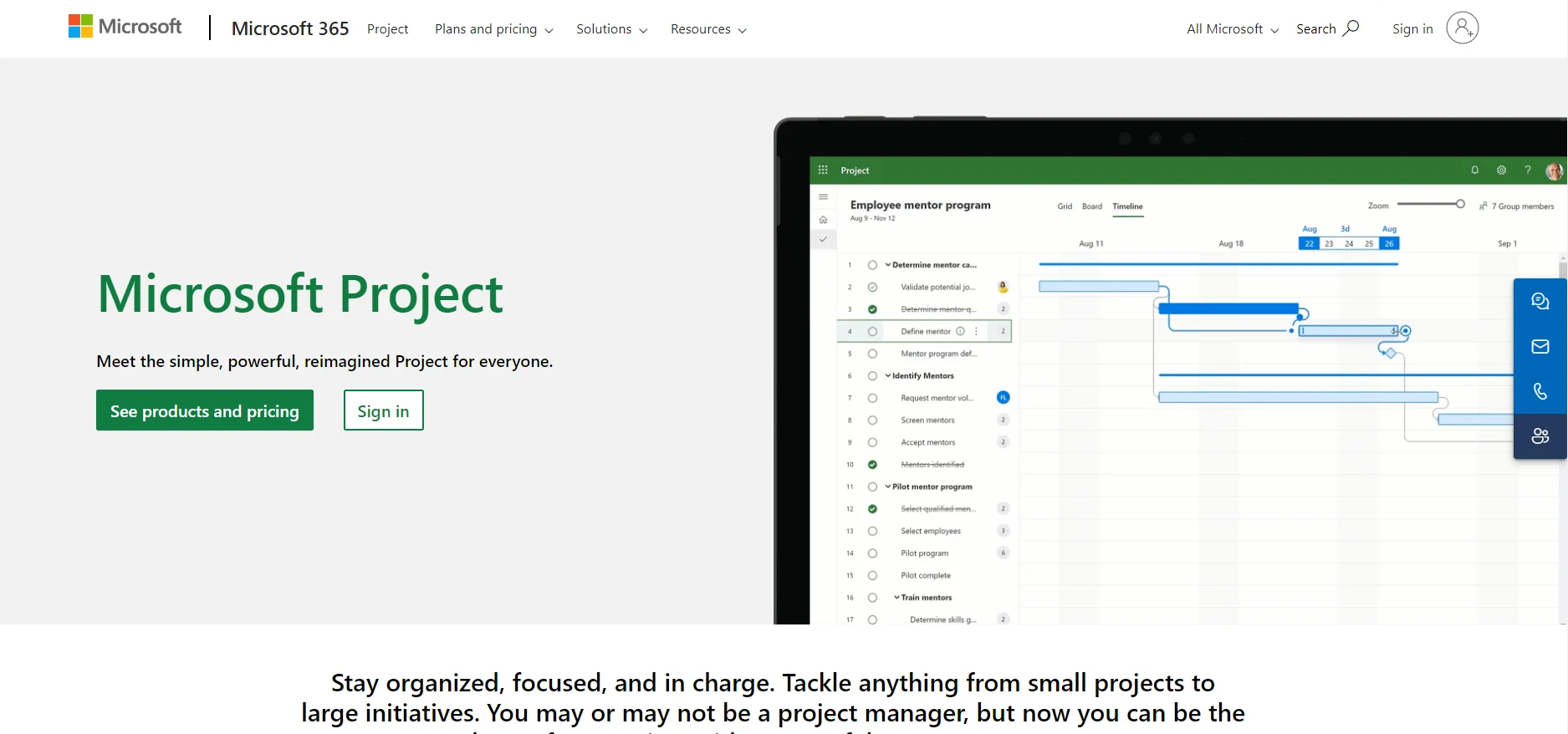Click the green-outlined Sign in button
This screenshot has width=1568, height=734.
(384, 410)
